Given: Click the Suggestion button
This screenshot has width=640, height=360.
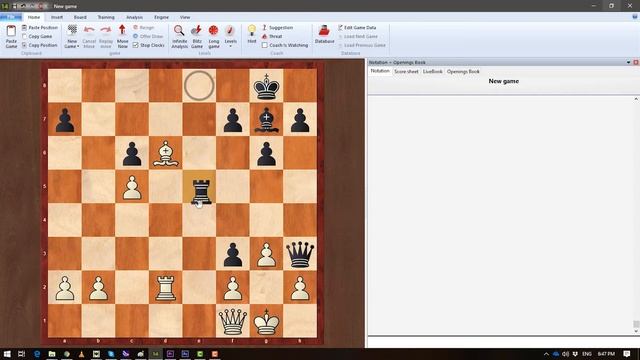Looking at the screenshot, I should click(x=277, y=27).
